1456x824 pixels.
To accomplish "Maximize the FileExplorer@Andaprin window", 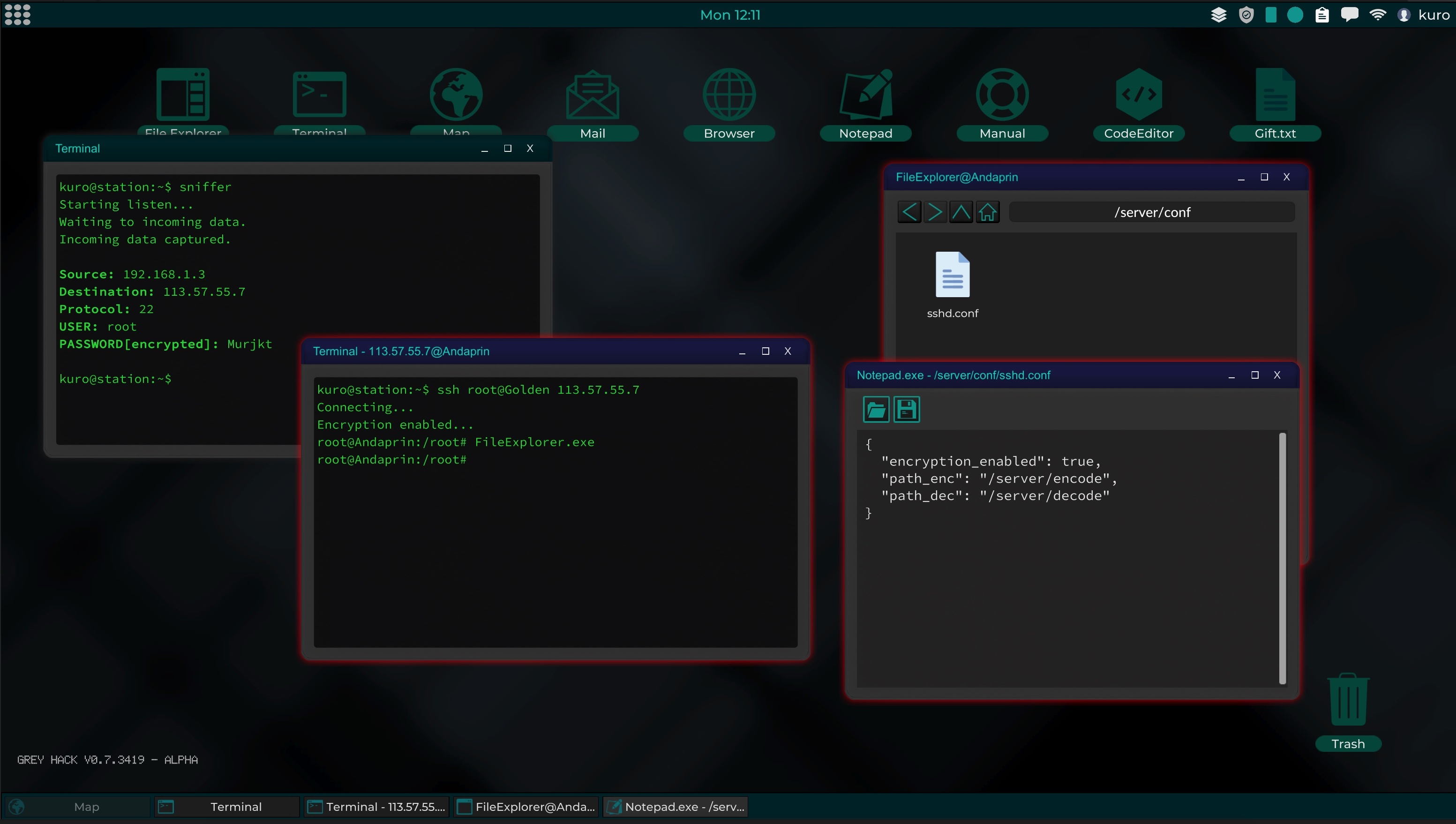I will pyautogui.click(x=1264, y=177).
